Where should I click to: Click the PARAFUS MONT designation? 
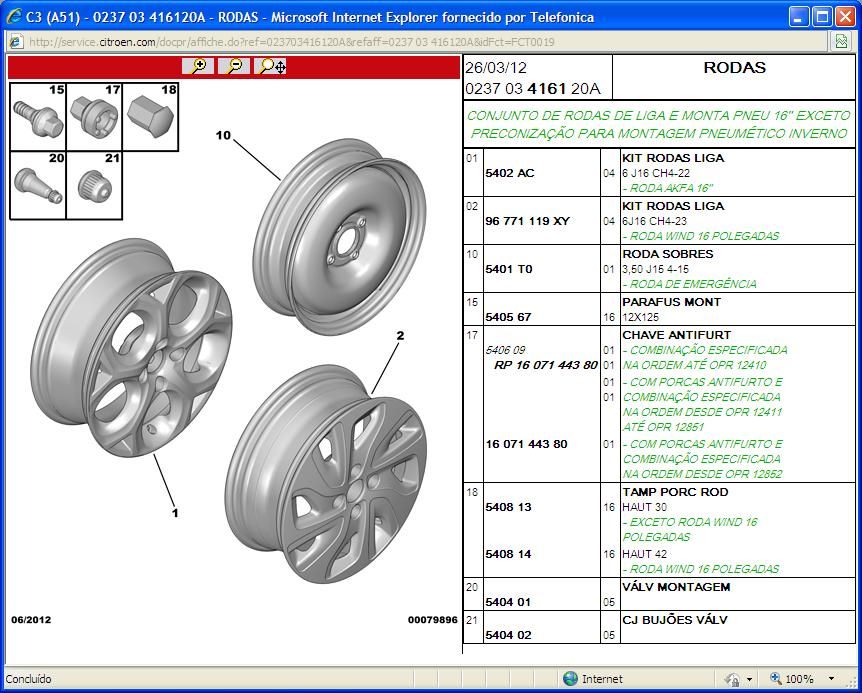point(671,302)
